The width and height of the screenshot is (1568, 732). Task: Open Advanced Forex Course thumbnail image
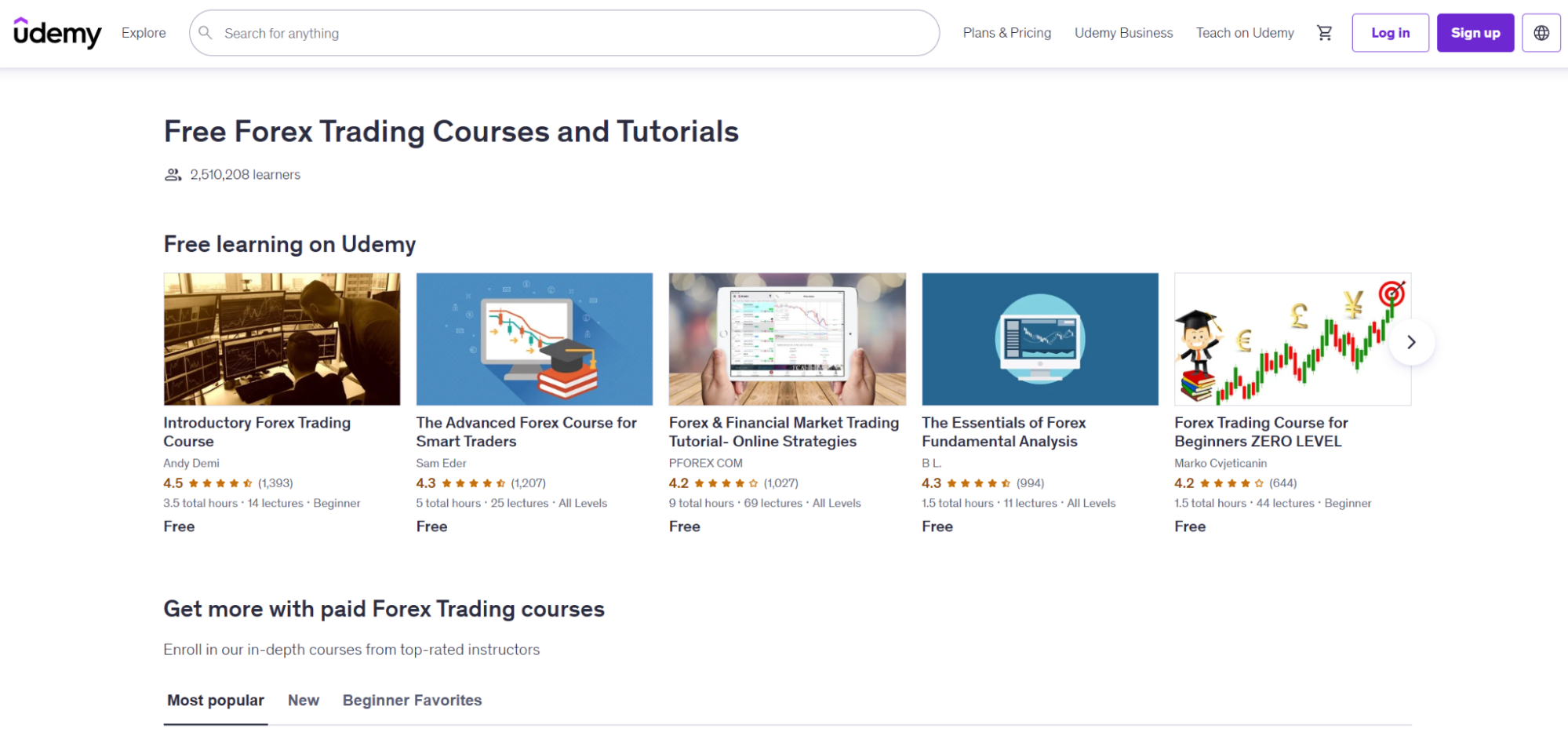(x=534, y=339)
